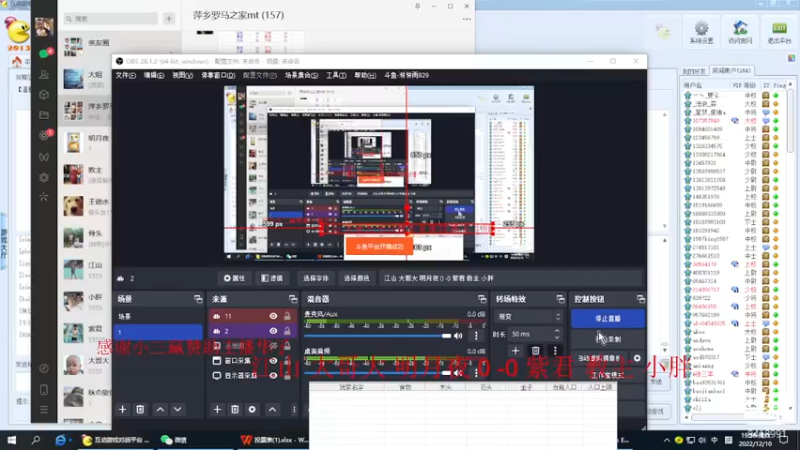The image size is (800, 450).
Task: Undock the 来源 sources panel
Action: [293, 299]
